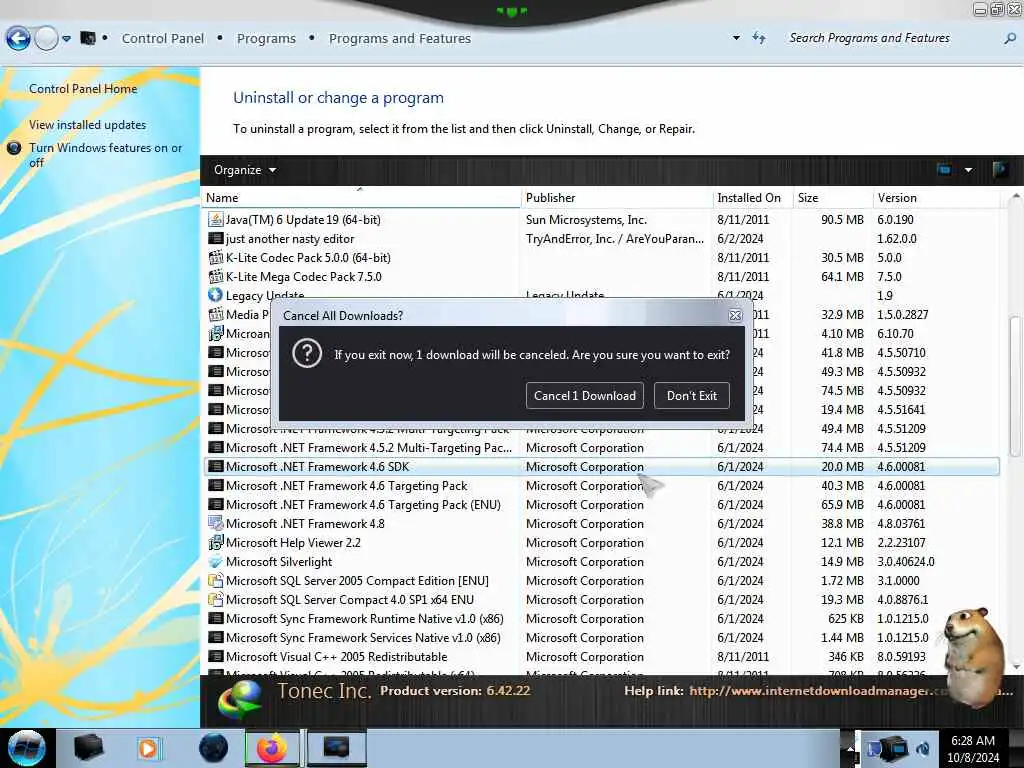Click the Back navigation arrow button
Viewport: 1024px width, 768px height.
(x=18, y=39)
